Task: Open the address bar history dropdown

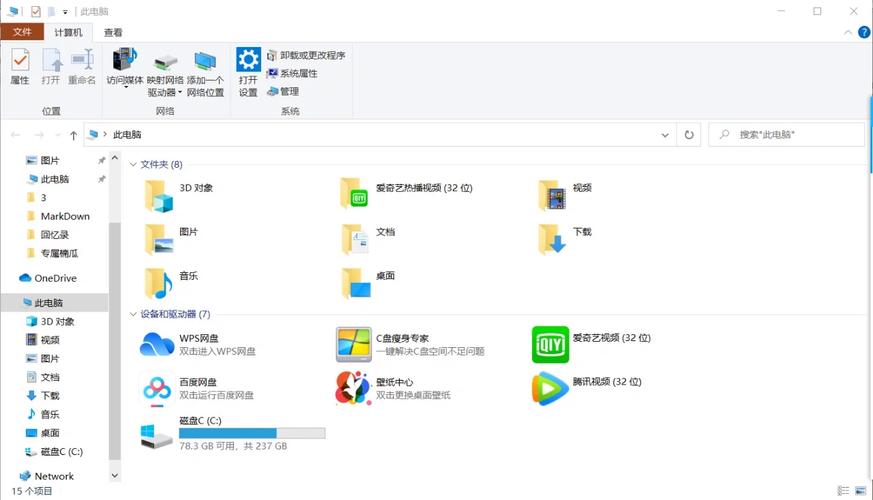Action: [665, 135]
